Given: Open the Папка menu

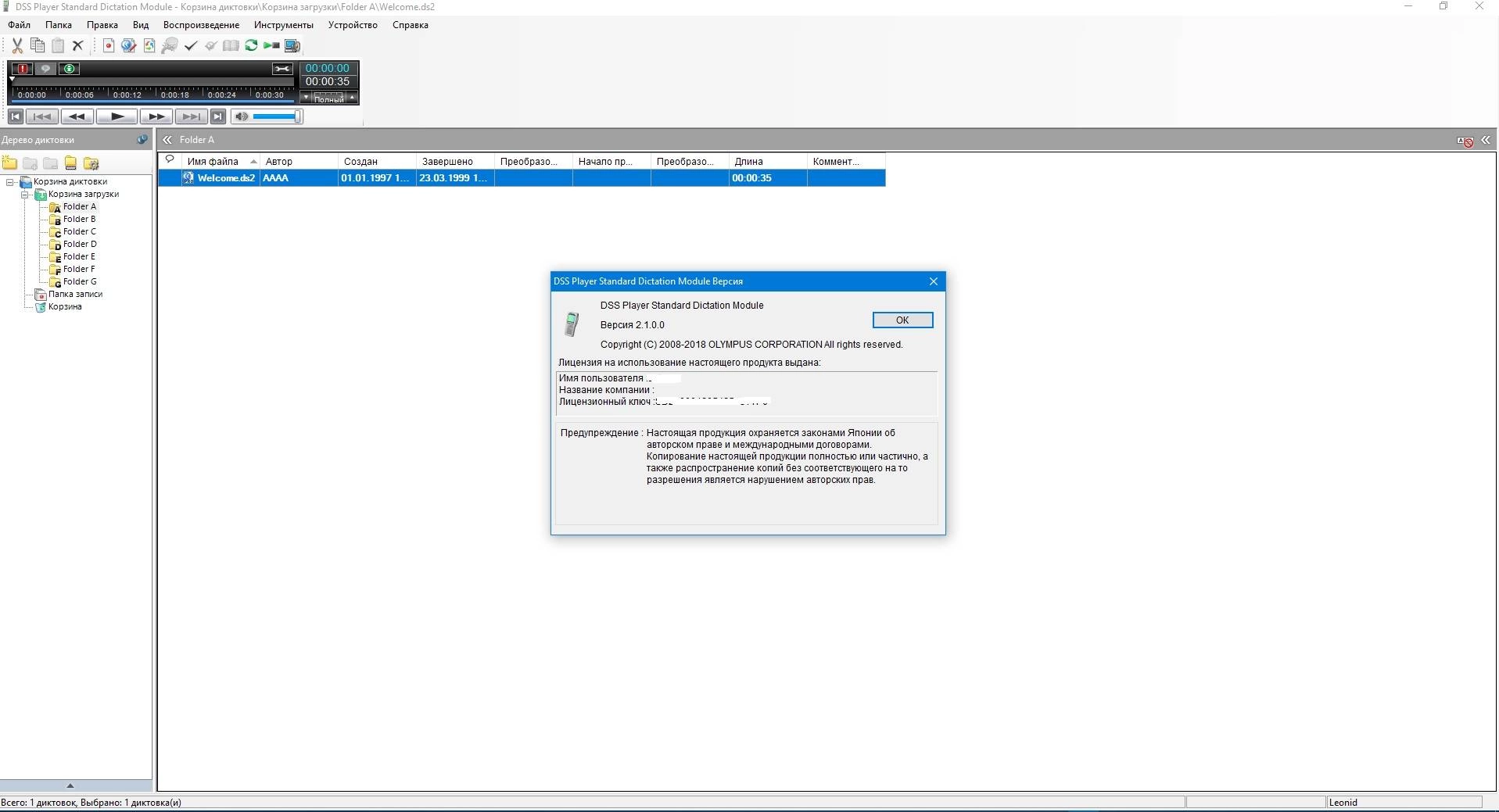Looking at the screenshot, I should point(59,25).
